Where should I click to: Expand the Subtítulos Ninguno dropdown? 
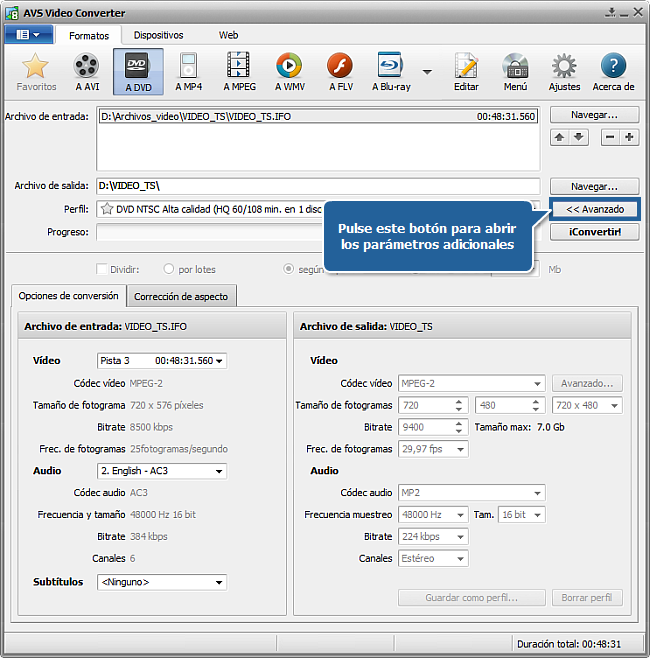(x=162, y=582)
